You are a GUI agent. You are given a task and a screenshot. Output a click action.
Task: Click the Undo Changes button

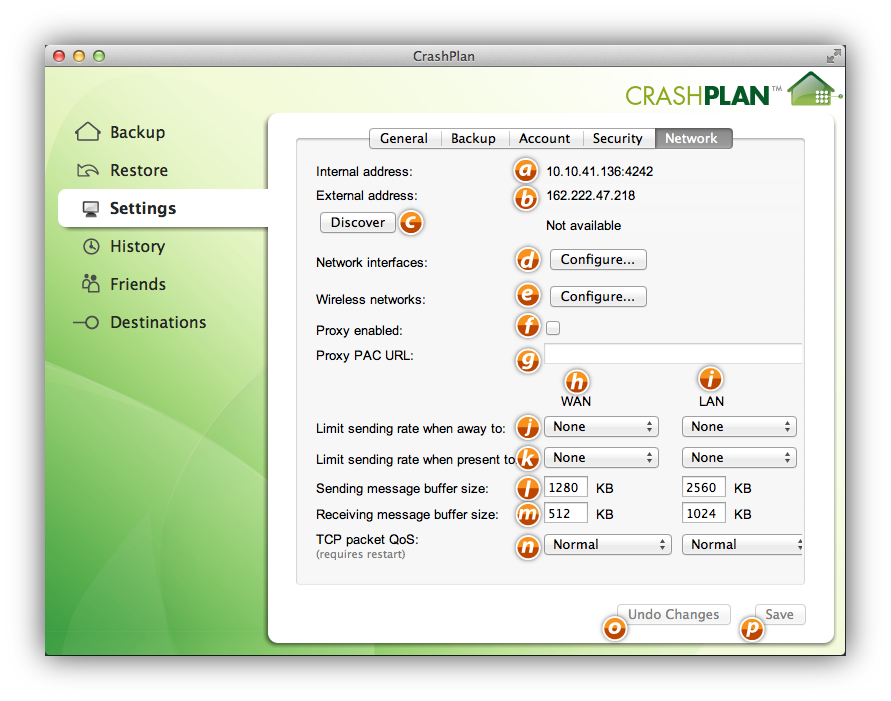(673, 614)
